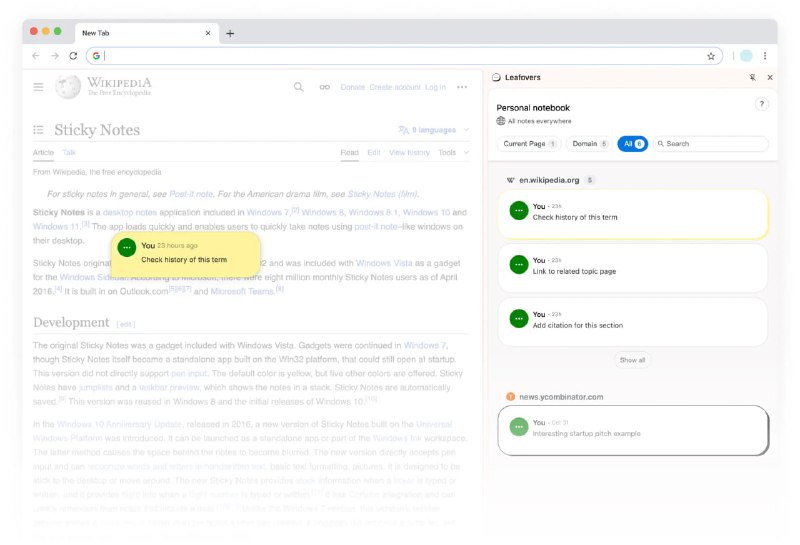
Task: Expand the 9 languages dropdown
Action: point(433,130)
